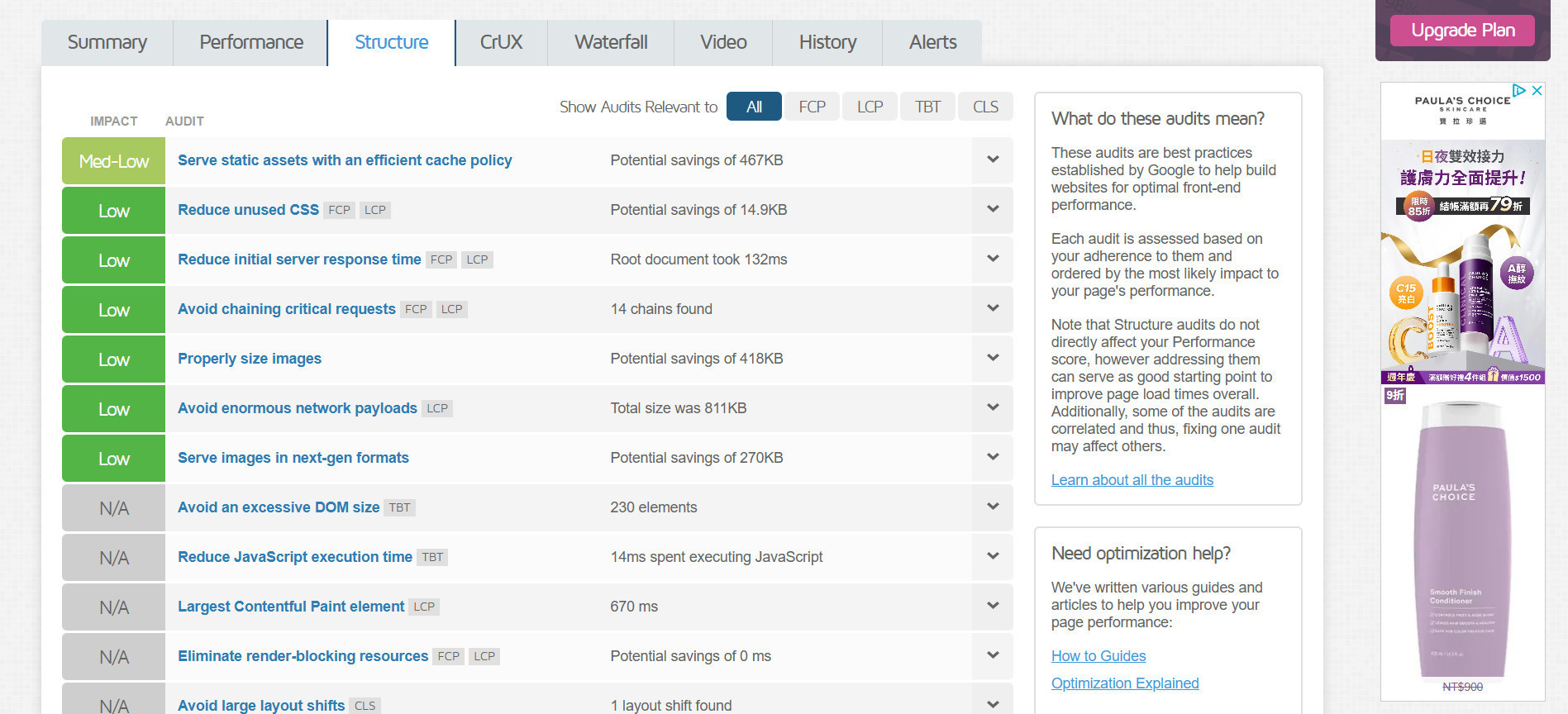
Task: Filter audits by FCP
Action: point(812,107)
